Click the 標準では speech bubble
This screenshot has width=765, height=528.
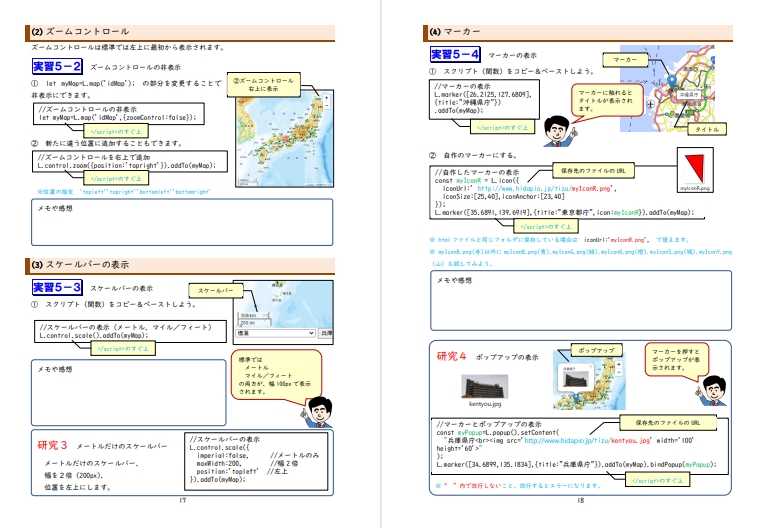click(276, 375)
